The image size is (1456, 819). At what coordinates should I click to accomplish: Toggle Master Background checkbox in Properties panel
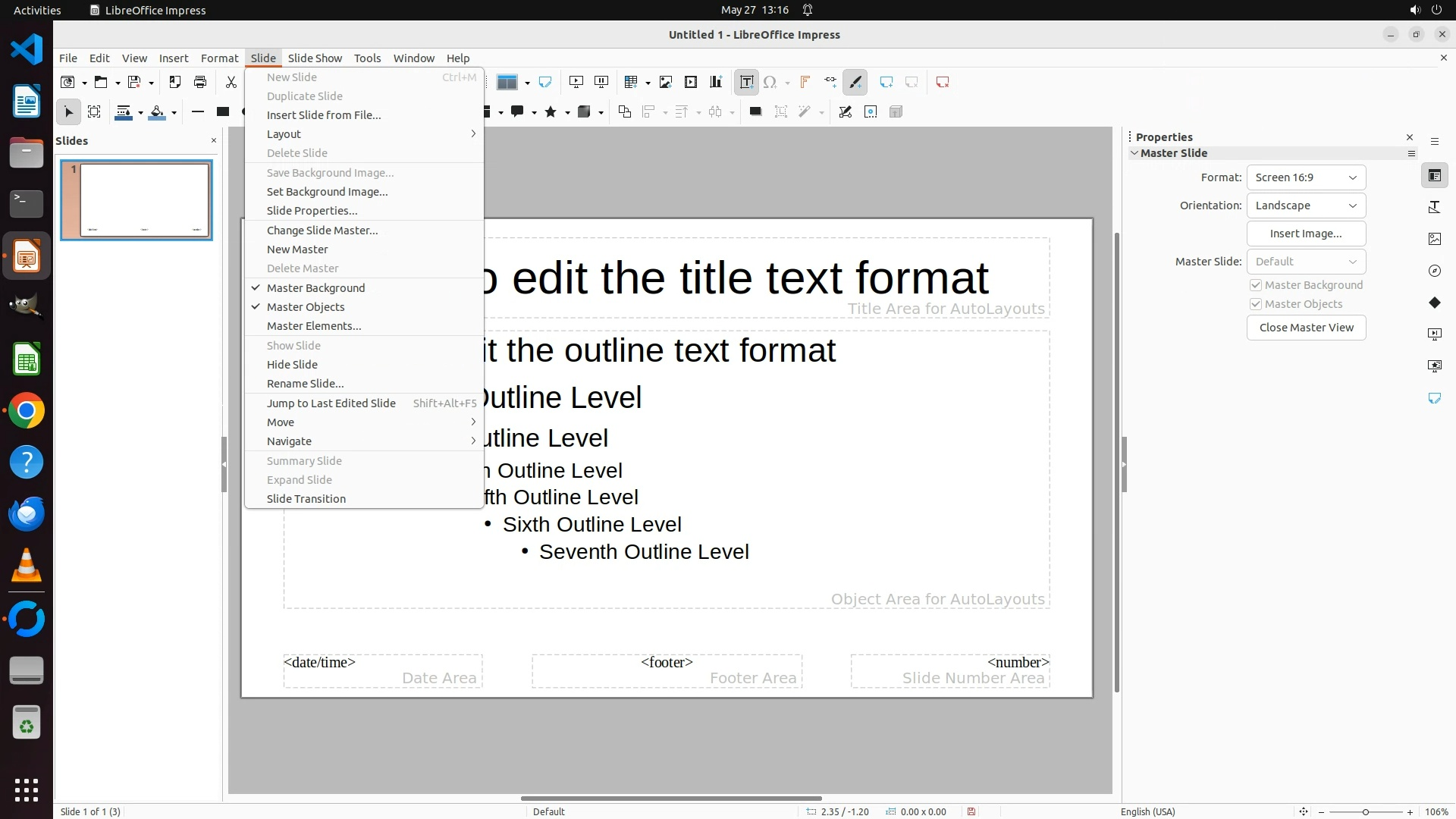1256,285
